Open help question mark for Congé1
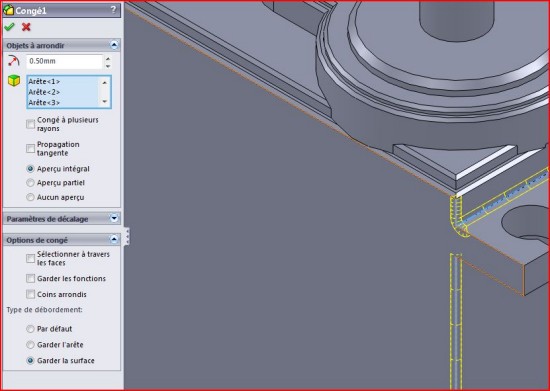Image resolution: width=550 pixels, height=391 pixels. tap(113, 10)
